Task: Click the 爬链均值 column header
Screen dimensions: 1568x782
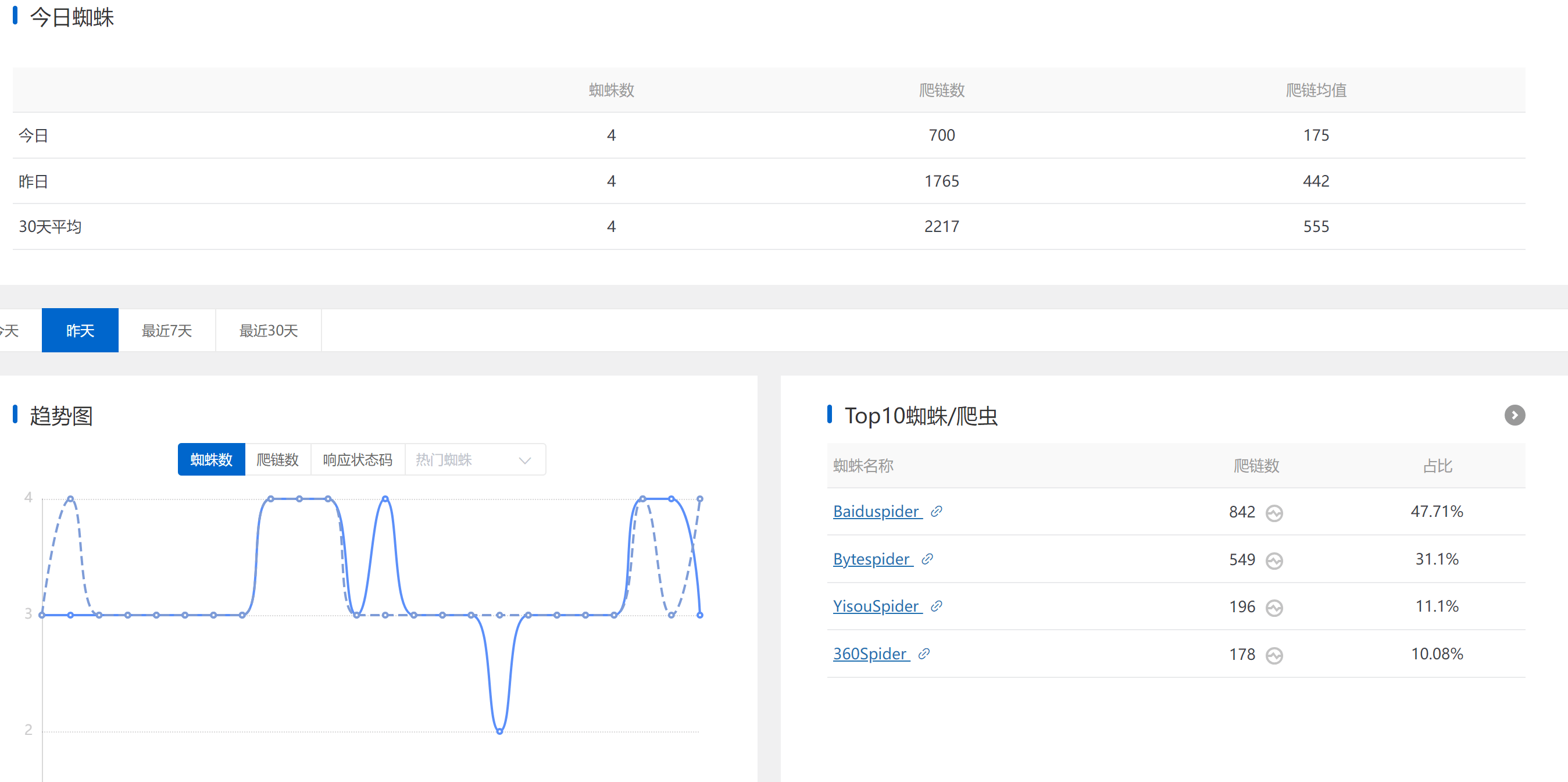Action: point(1316,90)
